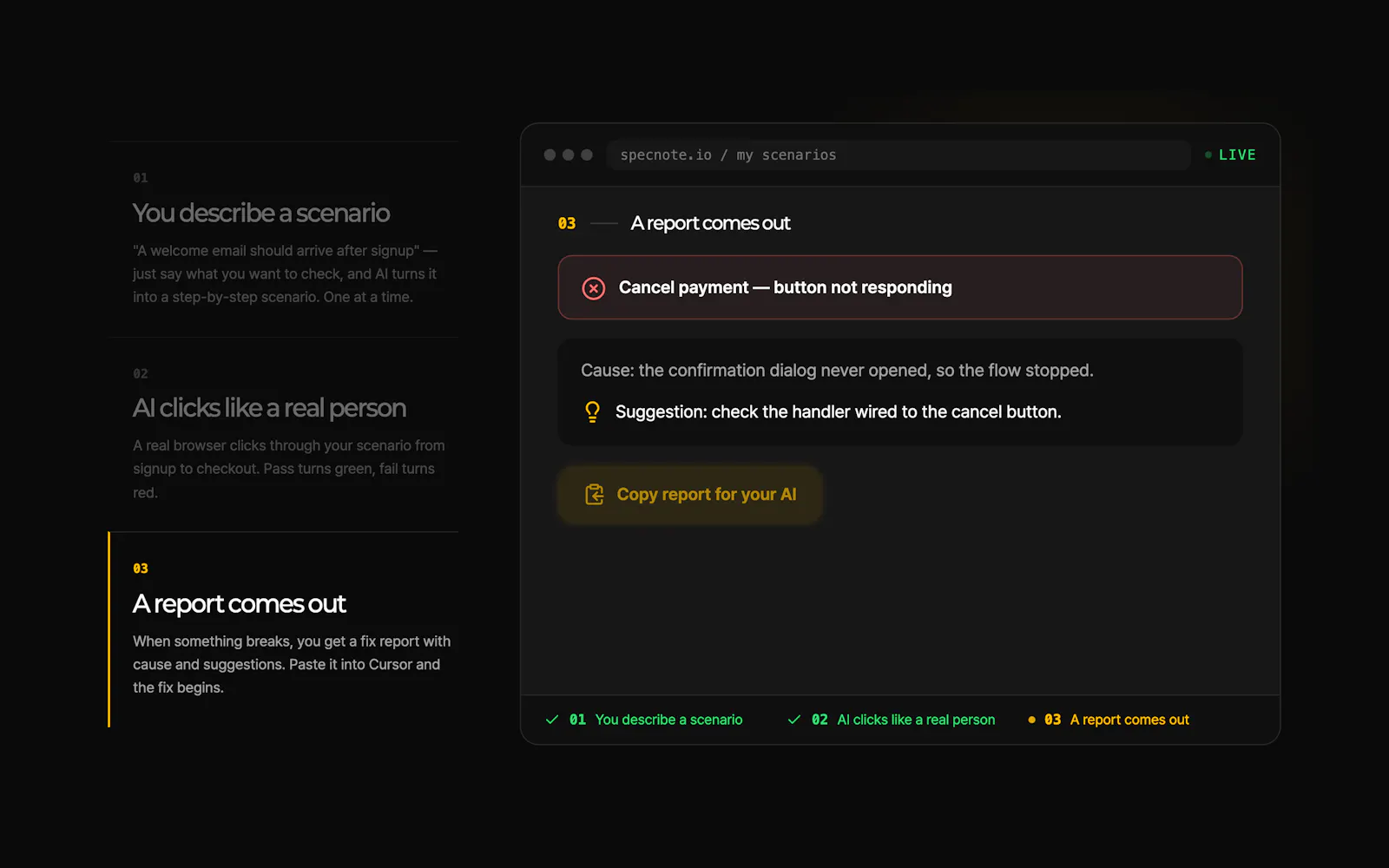This screenshot has height=868, width=1389.
Task: Click the middle window control dot
Action: pyautogui.click(x=568, y=155)
